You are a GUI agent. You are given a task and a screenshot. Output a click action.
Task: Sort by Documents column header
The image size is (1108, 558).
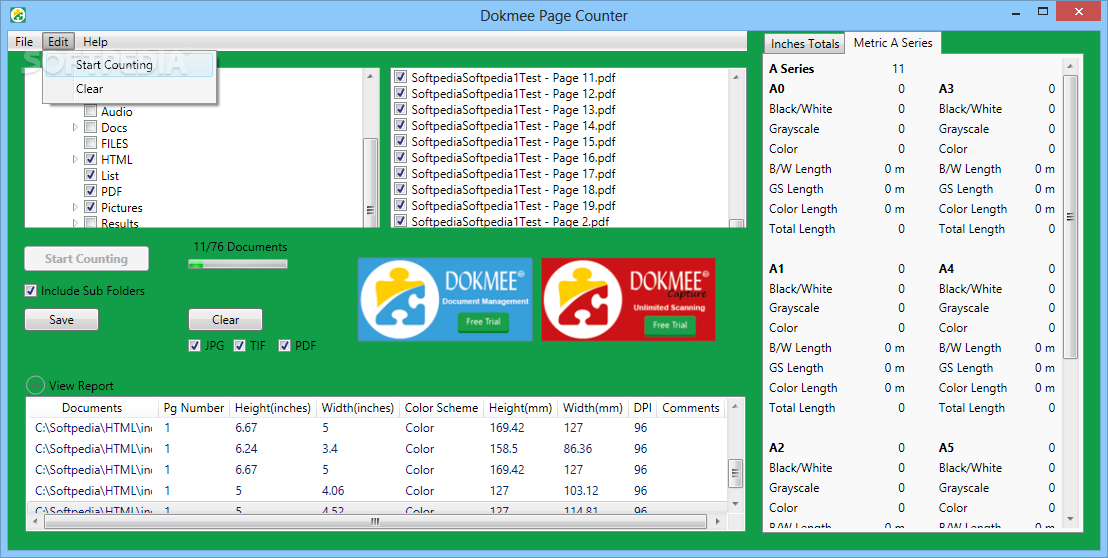pos(92,408)
